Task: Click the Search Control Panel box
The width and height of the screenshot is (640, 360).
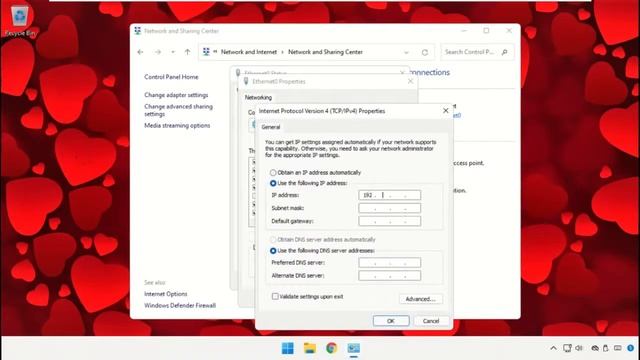Action: click(477, 52)
